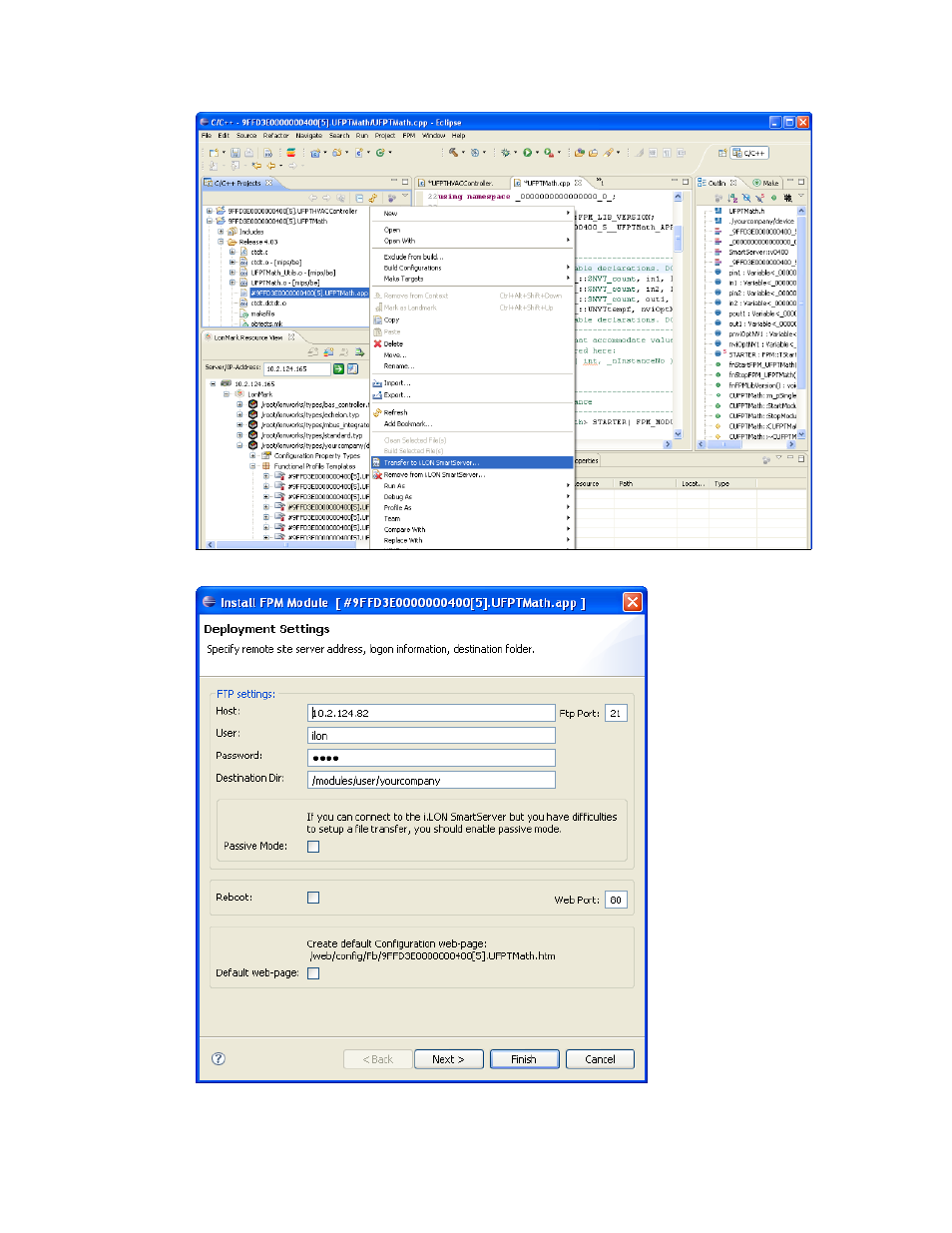Click the Collapse All icon in Projects view
The image size is (952, 1233).
tap(360, 198)
